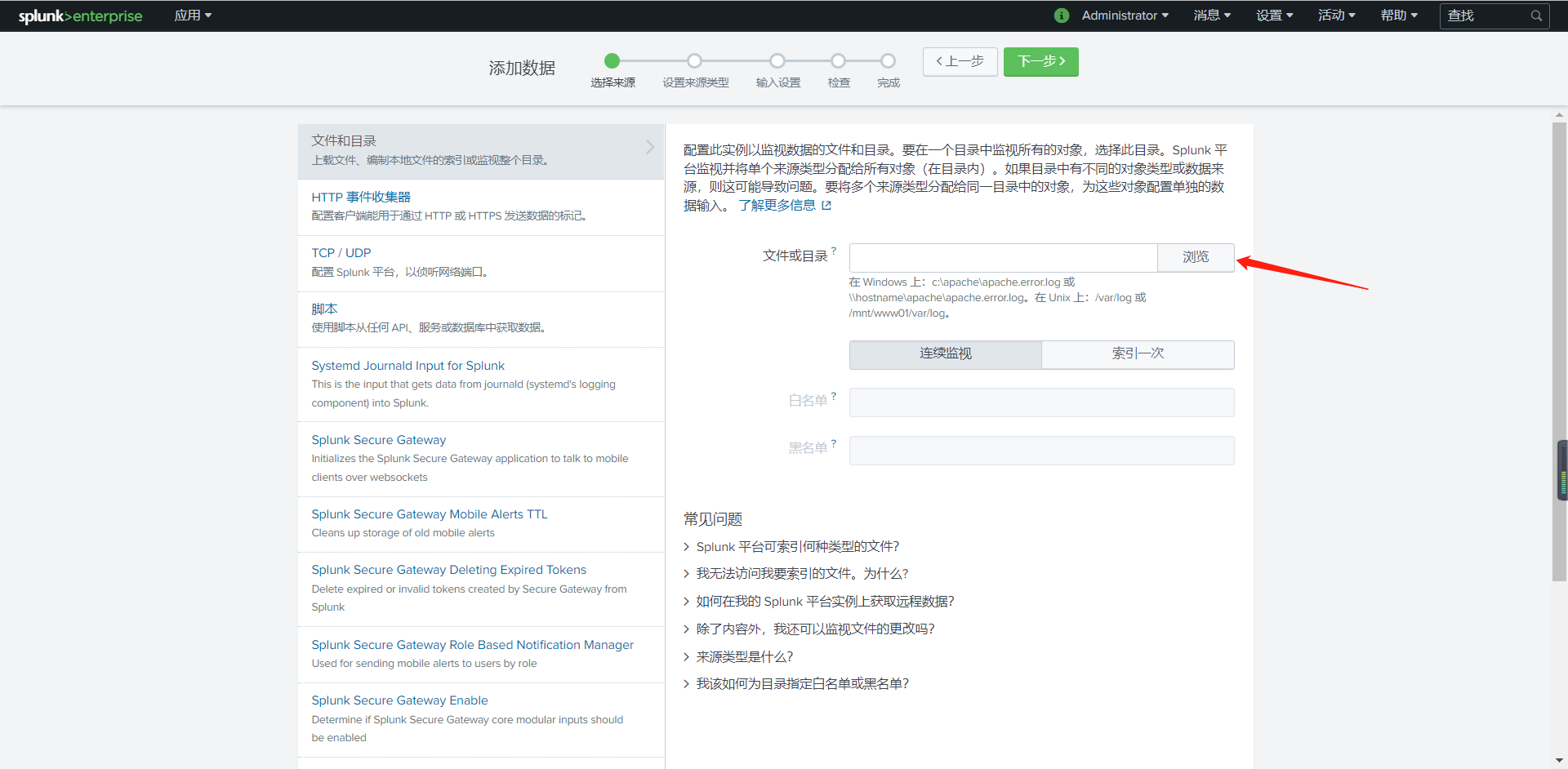The width and height of the screenshot is (1568, 769).
Task: Click the page vertical scrollbar thumb
Action: tap(1560, 351)
